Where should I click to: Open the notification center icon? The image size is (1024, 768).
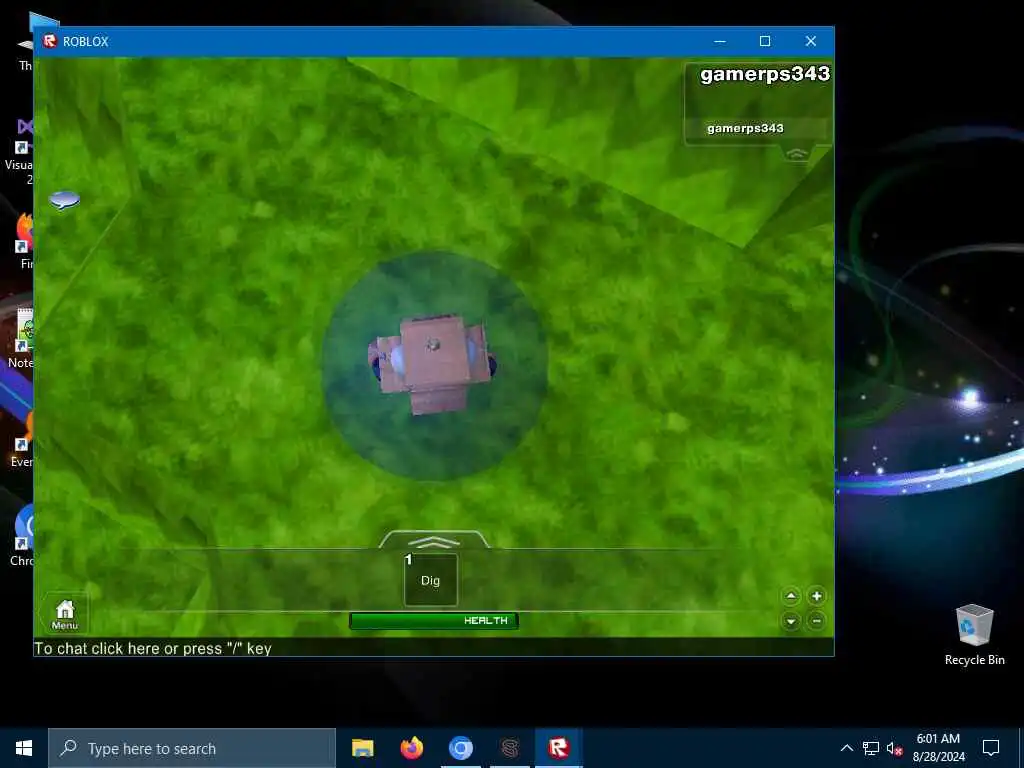click(x=991, y=748)
